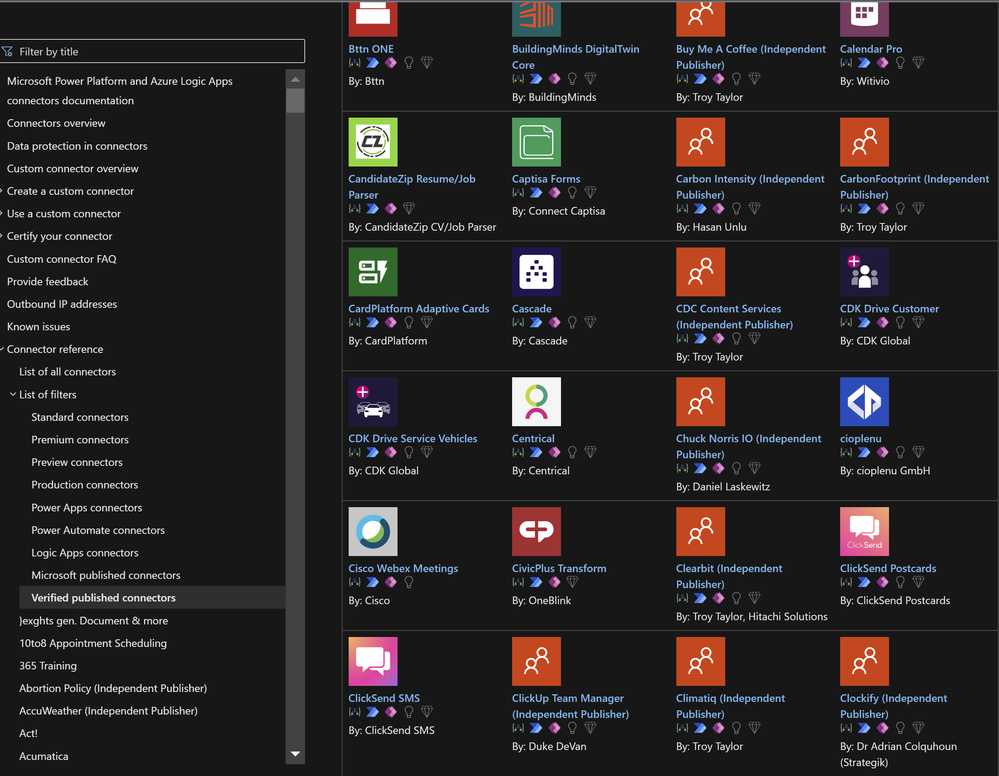This screenshot has height=776, width=999.
Task: Select the Chuck Norris IO connector icon
Action: point(700,401)
